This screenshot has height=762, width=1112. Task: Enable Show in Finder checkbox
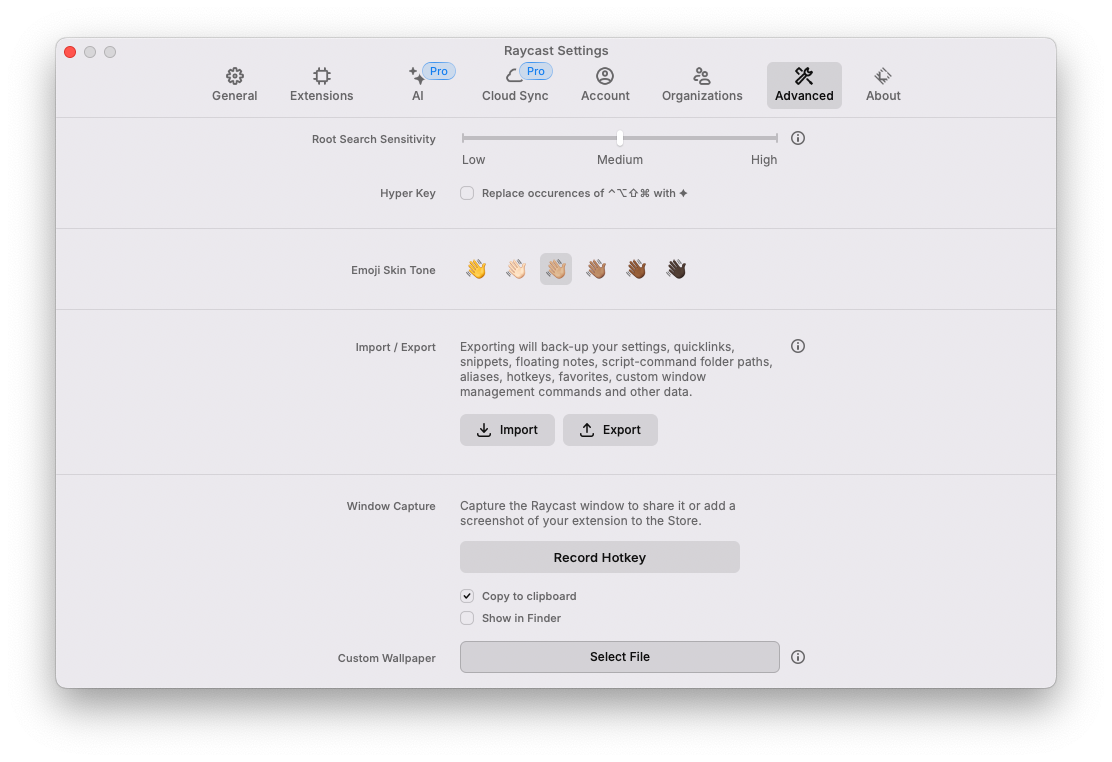click(x=467, y=618)
